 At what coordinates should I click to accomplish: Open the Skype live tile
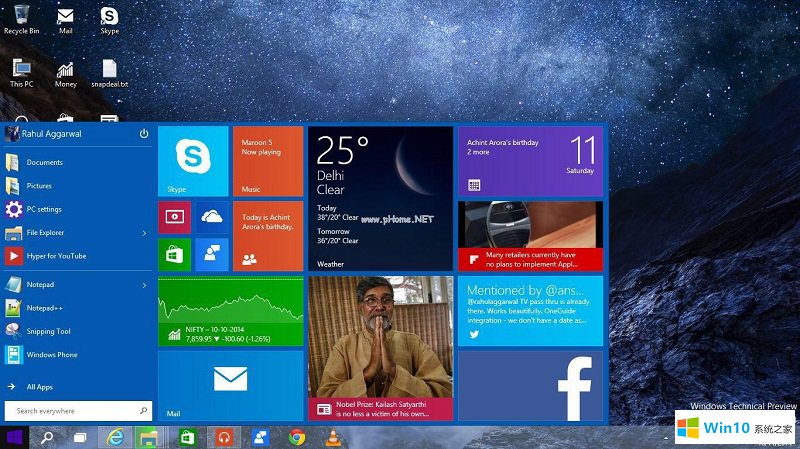click(x=193, y=161)
